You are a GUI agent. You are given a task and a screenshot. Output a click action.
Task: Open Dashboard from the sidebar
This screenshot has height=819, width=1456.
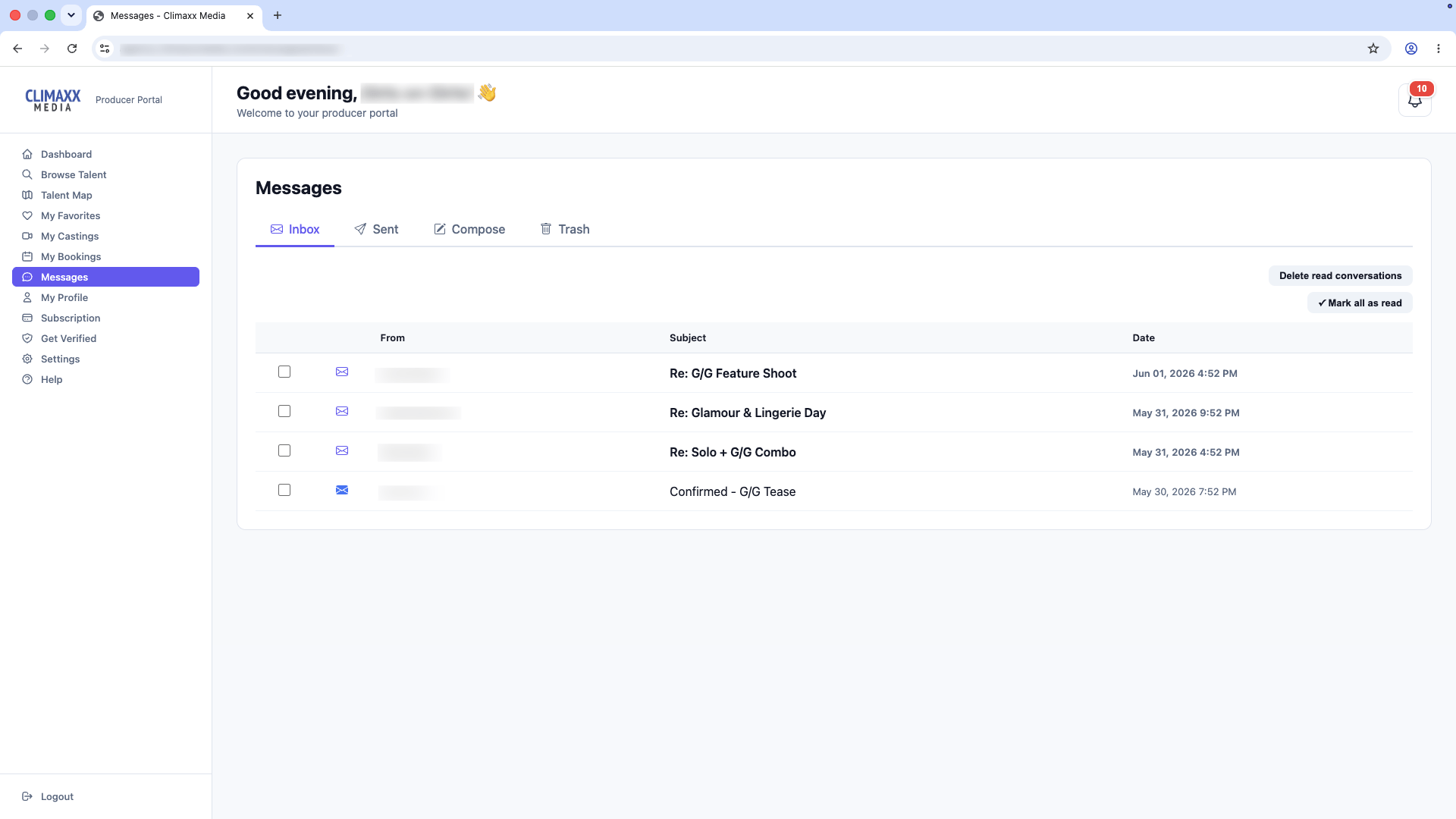point(105,154)
